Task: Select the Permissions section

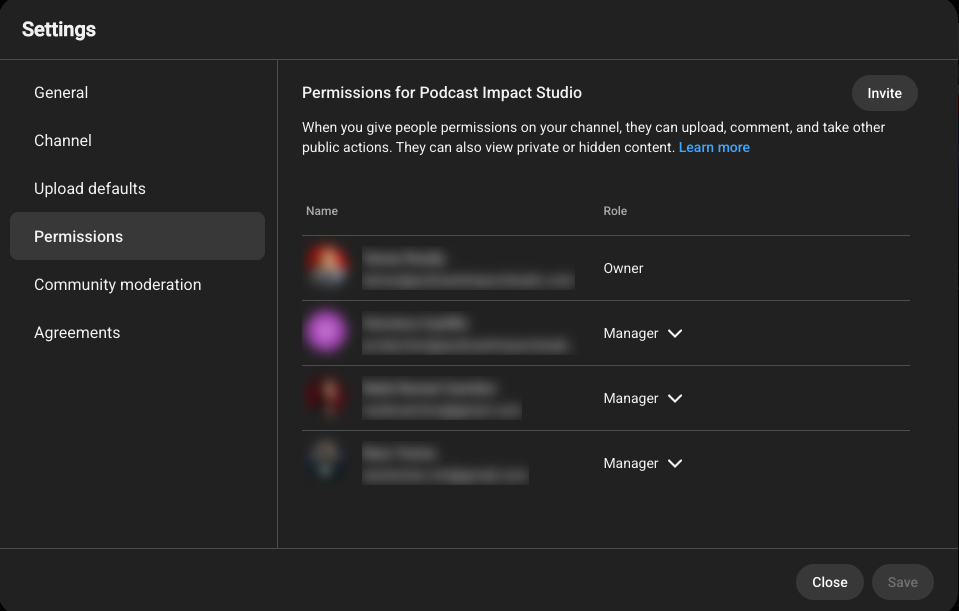Action: (x=137, y=236)
